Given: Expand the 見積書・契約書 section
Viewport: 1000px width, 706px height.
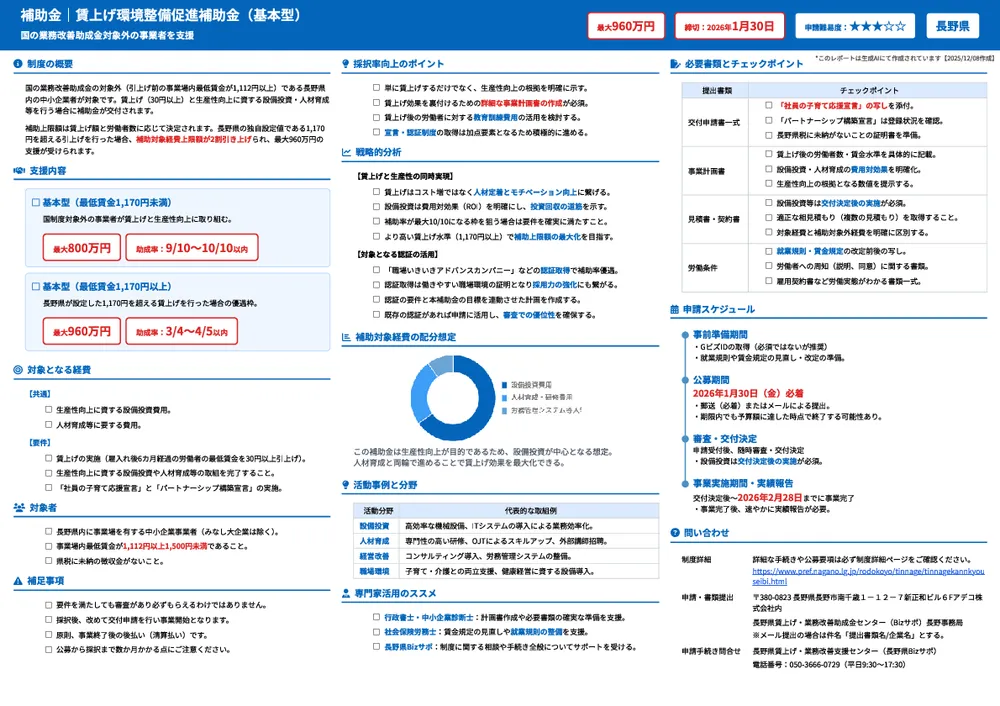Looking at the screenshot, I should point(713,217).
